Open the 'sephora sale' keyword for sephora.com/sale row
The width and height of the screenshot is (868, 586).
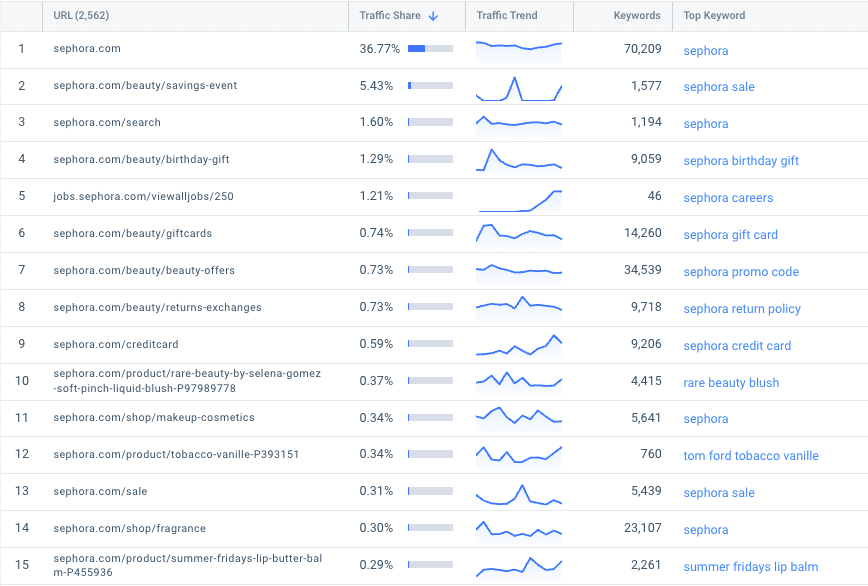[719, 493]
